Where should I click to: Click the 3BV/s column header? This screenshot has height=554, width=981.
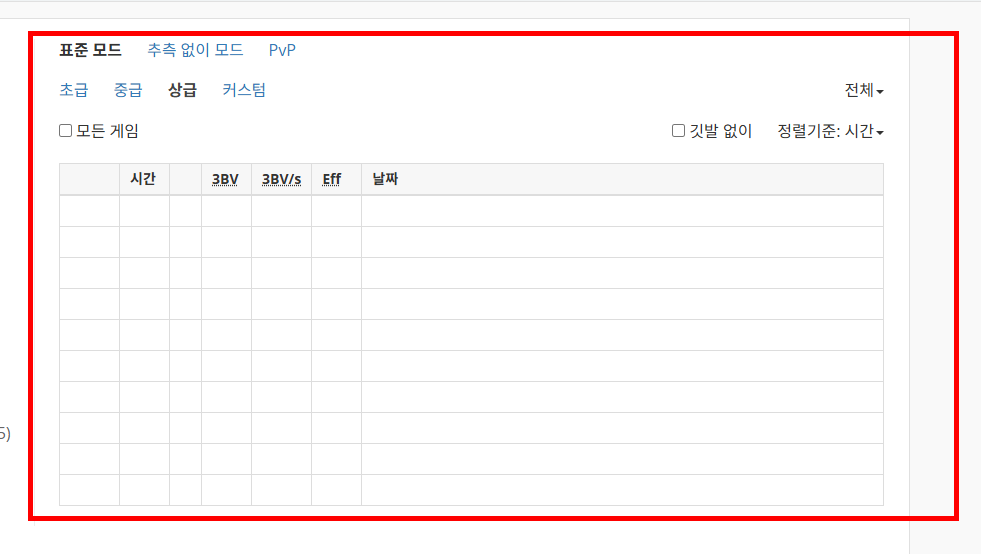(x=282, y=180)
